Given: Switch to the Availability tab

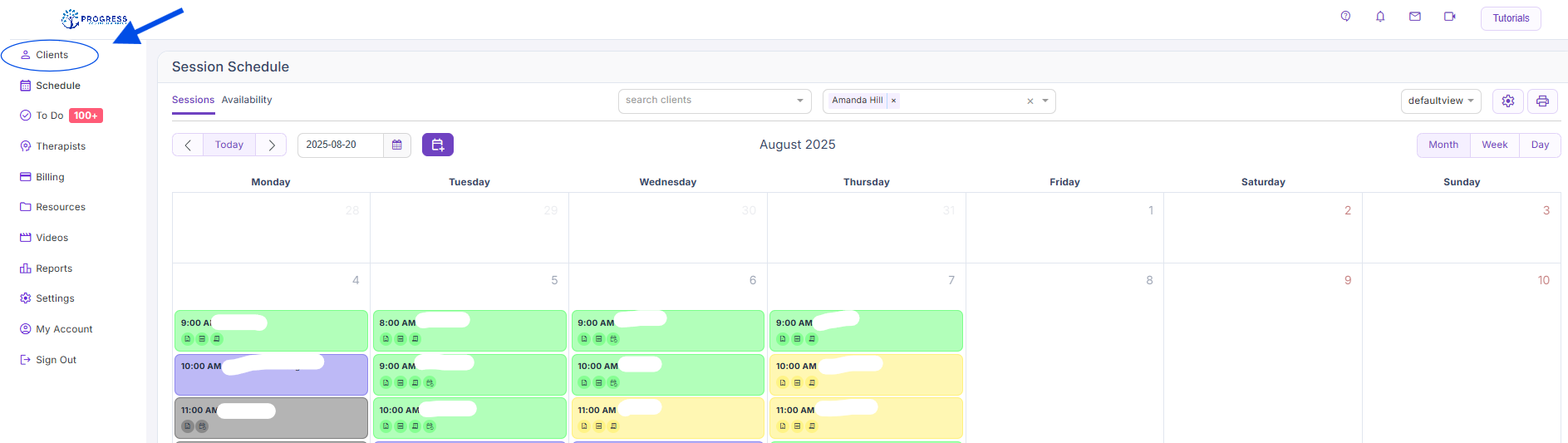Looking at the screenshot, I should point(247,100).
